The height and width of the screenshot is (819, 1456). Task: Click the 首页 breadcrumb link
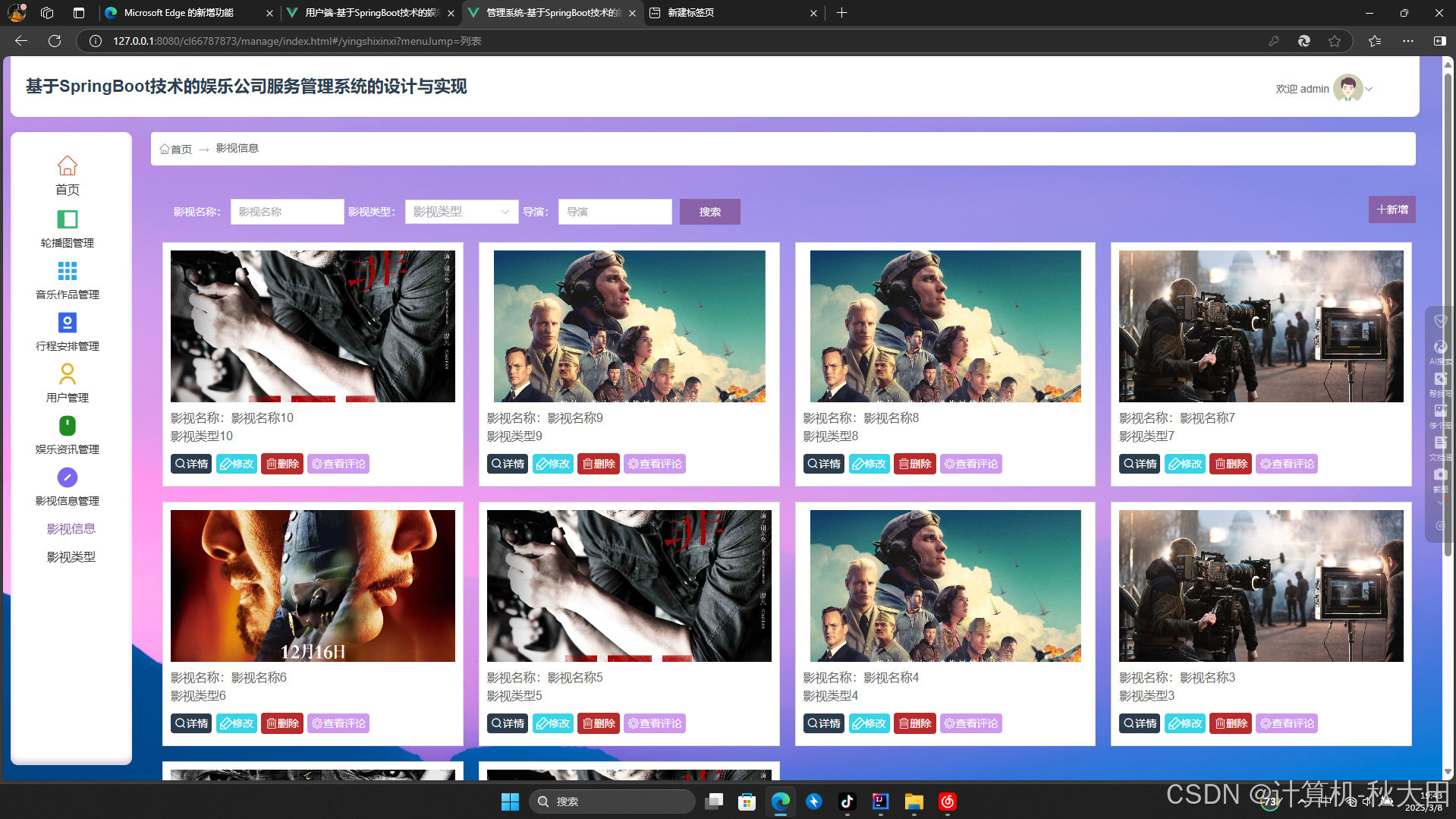click(176, 149)
